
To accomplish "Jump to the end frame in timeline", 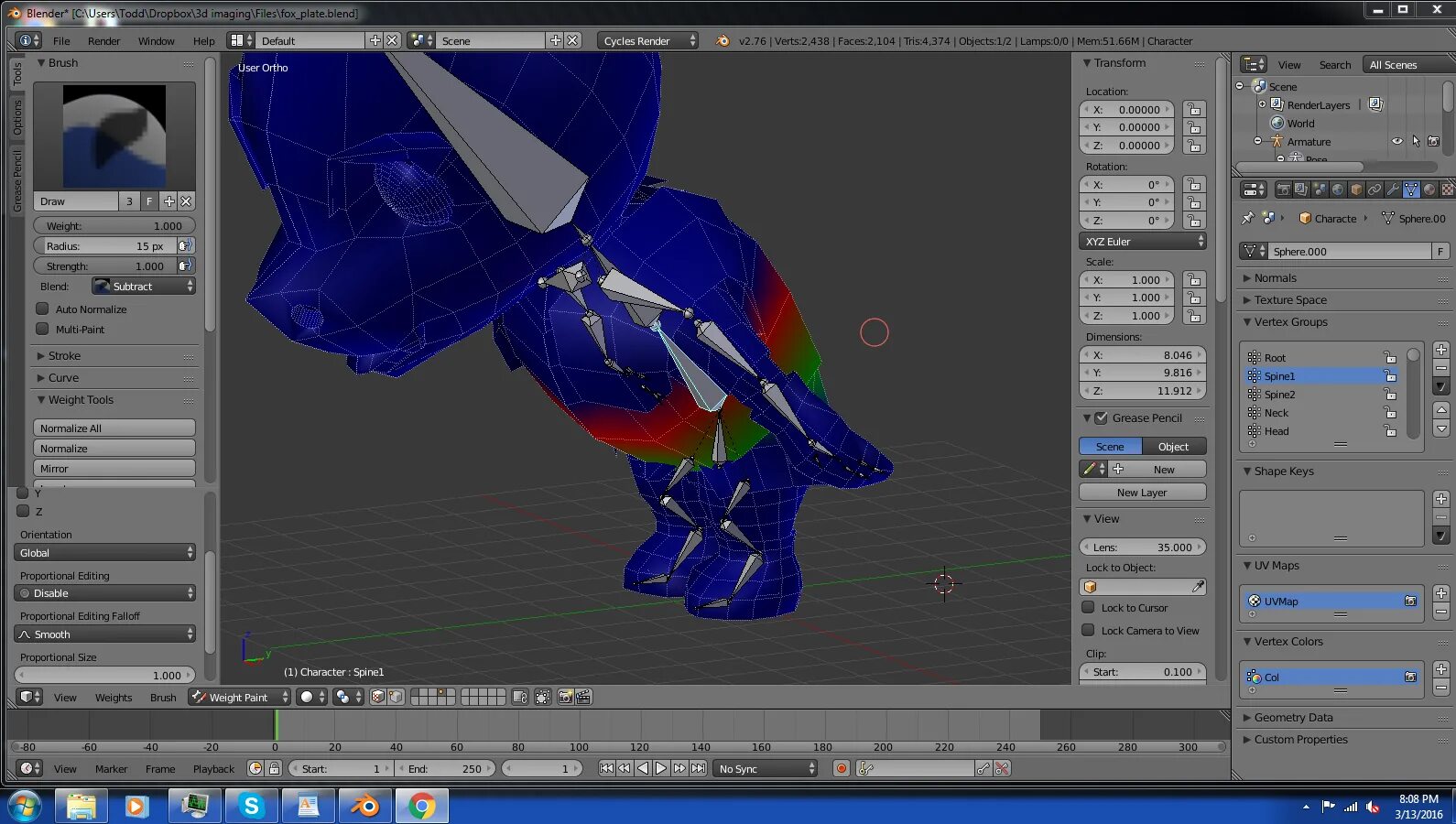I will pyautogui.click(x=698, y=768).
